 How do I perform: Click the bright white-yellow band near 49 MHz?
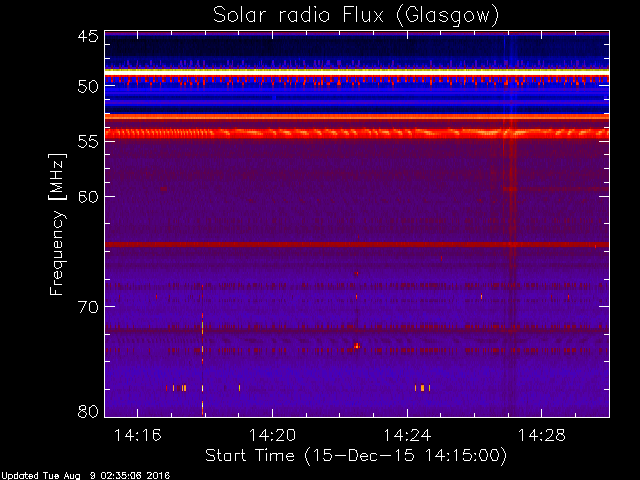tap(357, 72)
